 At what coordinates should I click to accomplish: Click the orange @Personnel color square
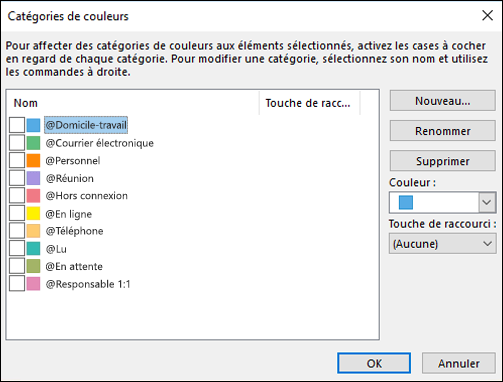pos(33,161)
